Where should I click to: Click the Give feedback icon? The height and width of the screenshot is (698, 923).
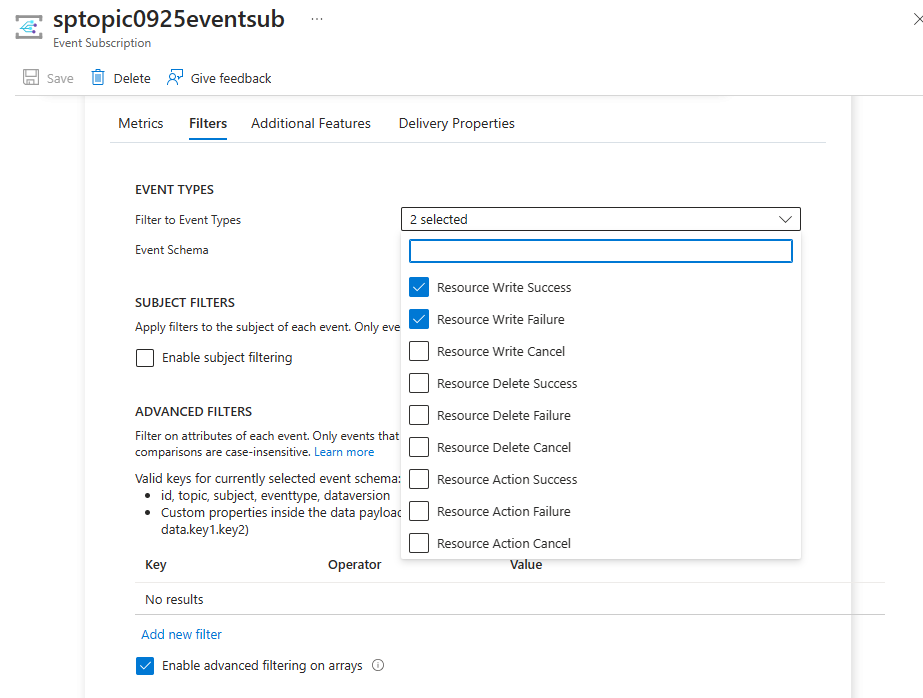click(x=176, y=78)
